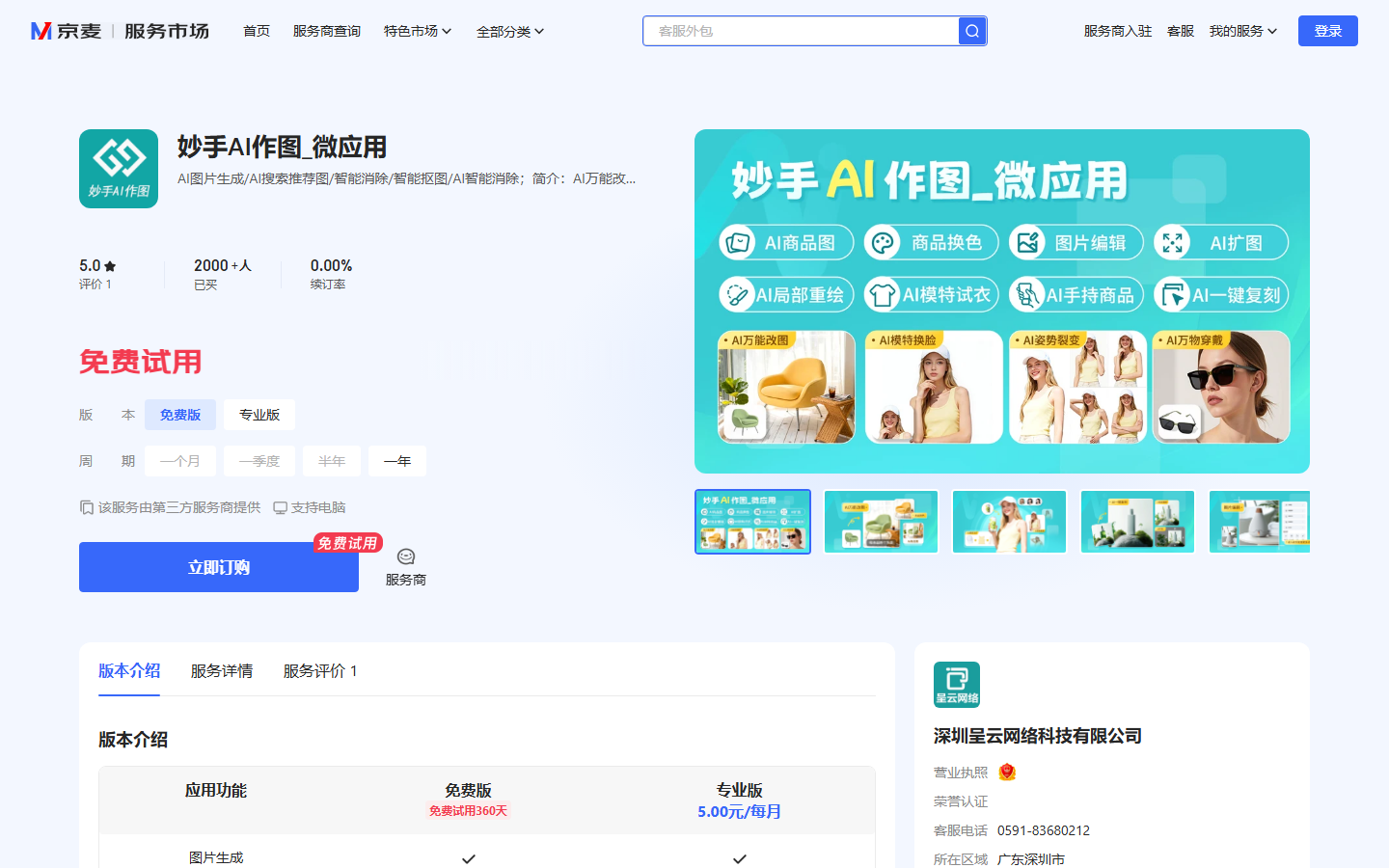Open the 妙手AI作图 app logo
1389x868 pixels.
pyautogui.click(x=119, y=169)
